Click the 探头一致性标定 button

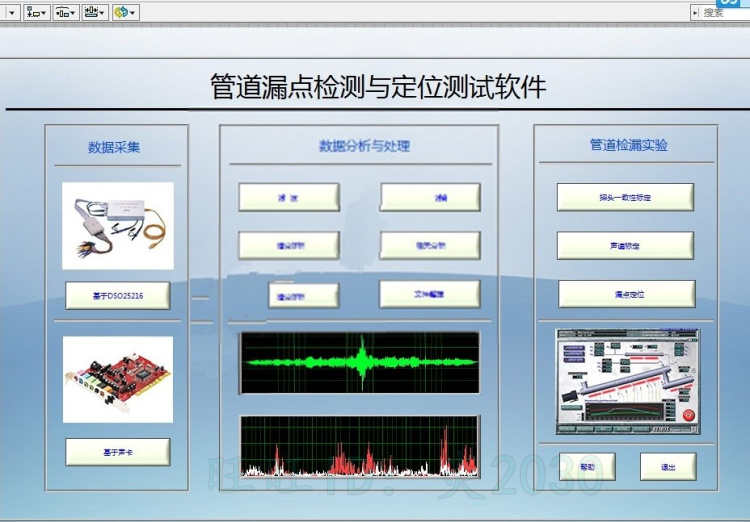[x=625, y=197]
